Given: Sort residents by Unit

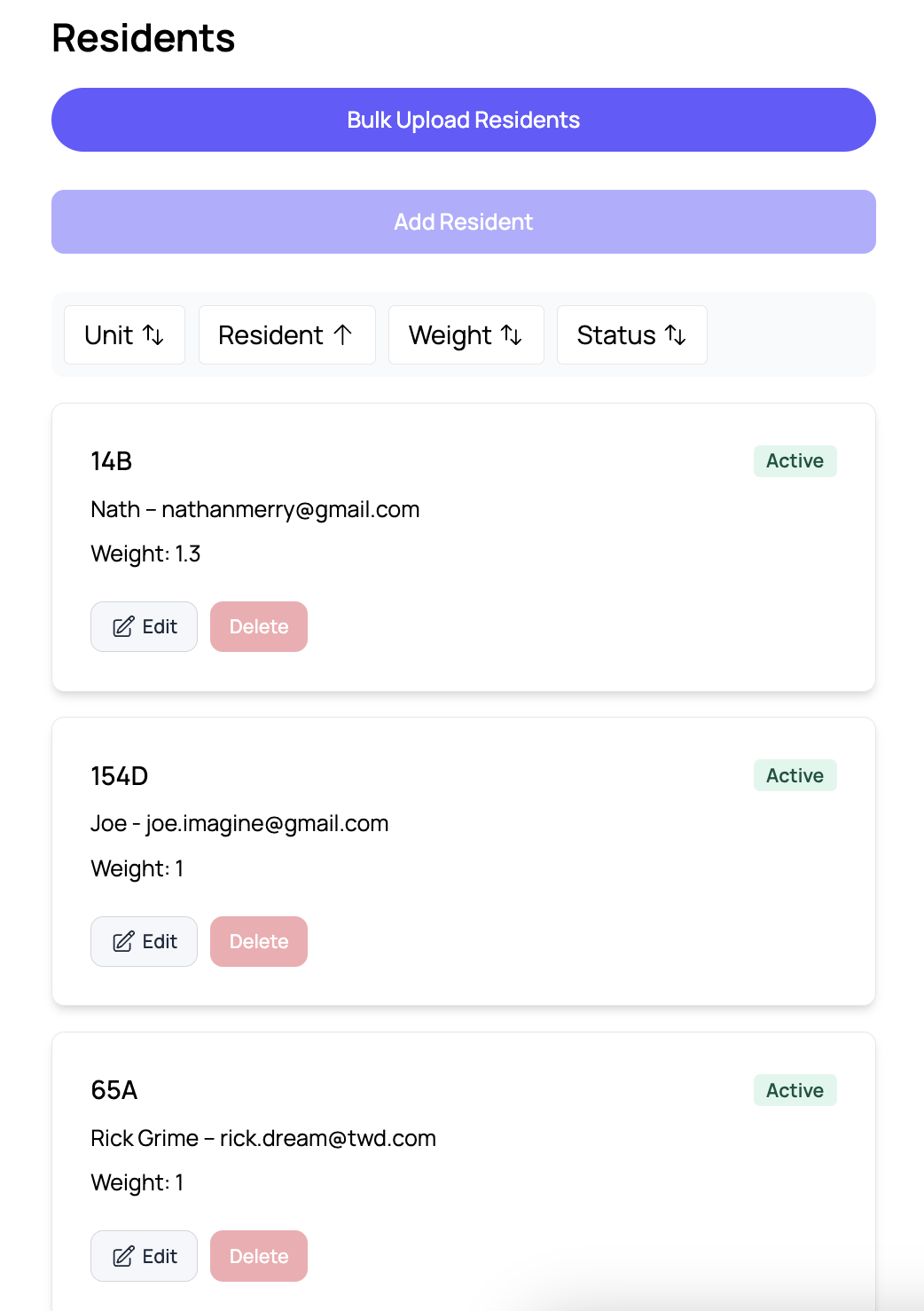Looking at the screenshot, I should pyautogui.click(x=124, y=335).
